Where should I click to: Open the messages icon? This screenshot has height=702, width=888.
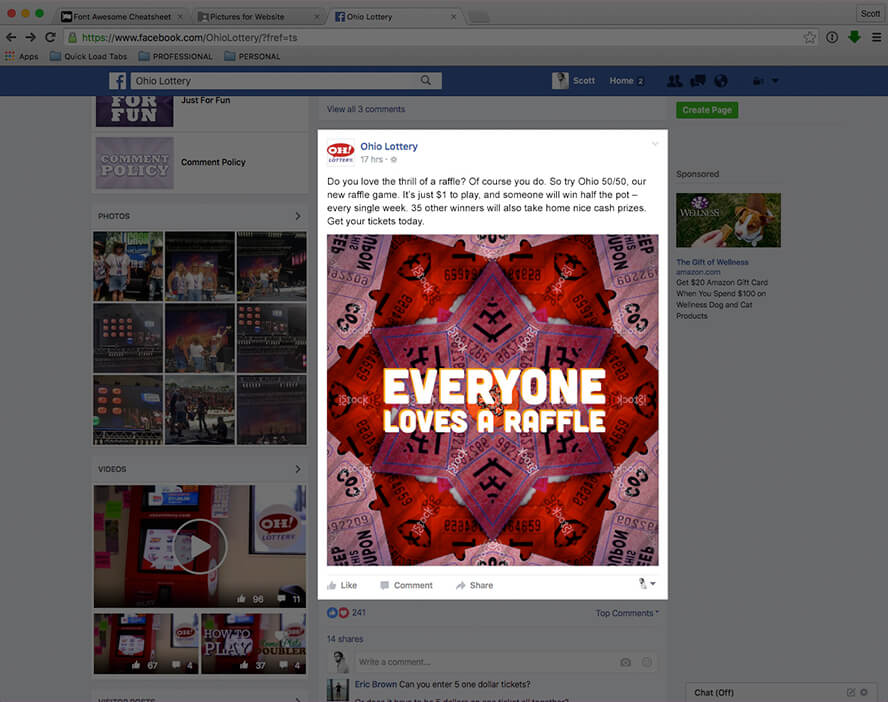(698, 81)
